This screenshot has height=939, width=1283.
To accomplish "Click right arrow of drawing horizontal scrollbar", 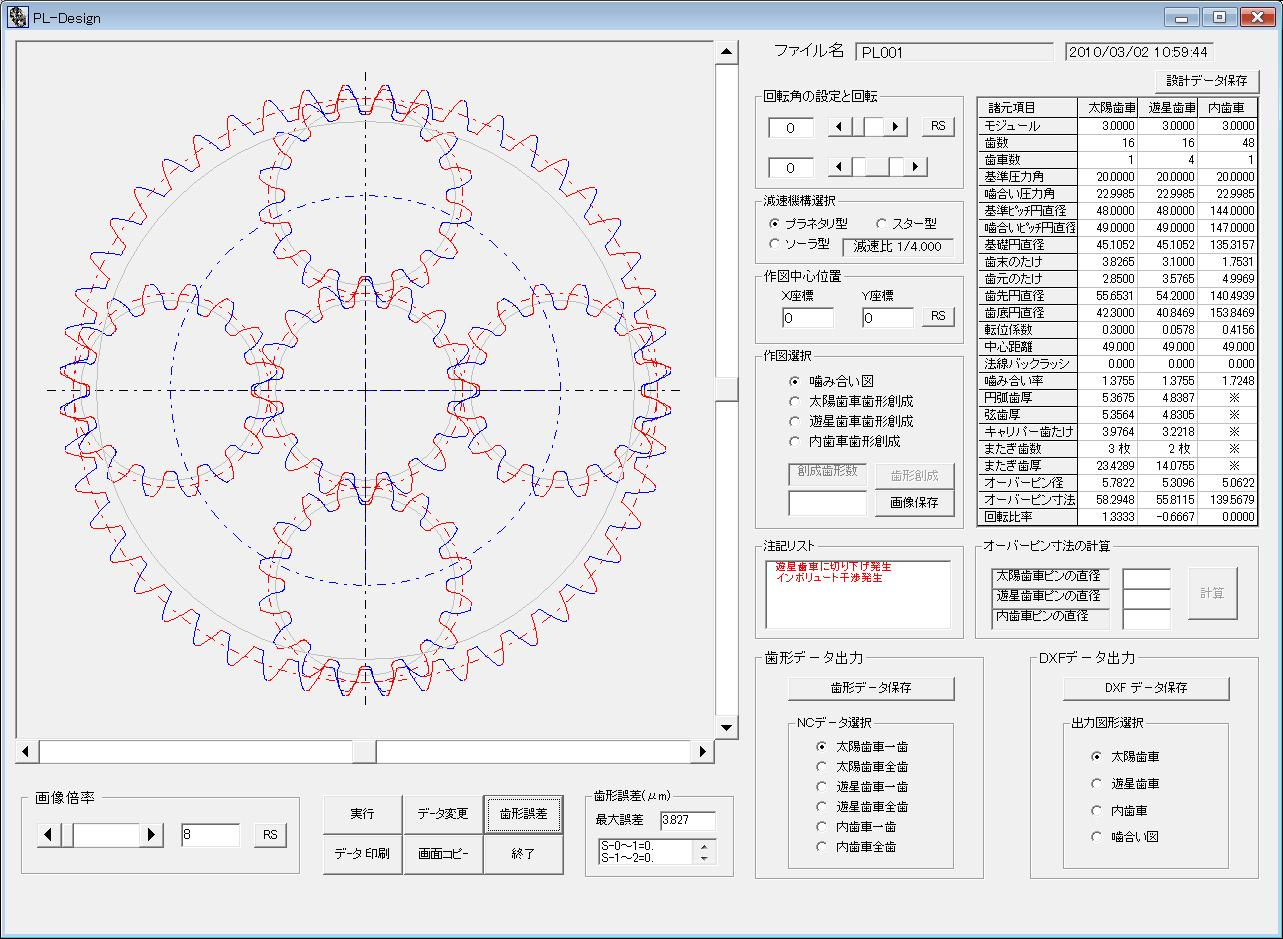I will pyautogui.click(x=702, y=751).
